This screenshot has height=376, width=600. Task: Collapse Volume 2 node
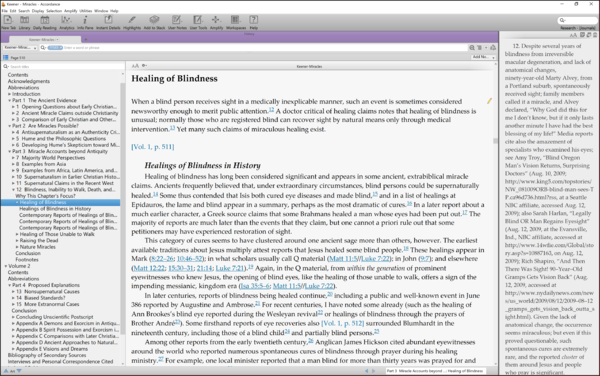(6, 266)
